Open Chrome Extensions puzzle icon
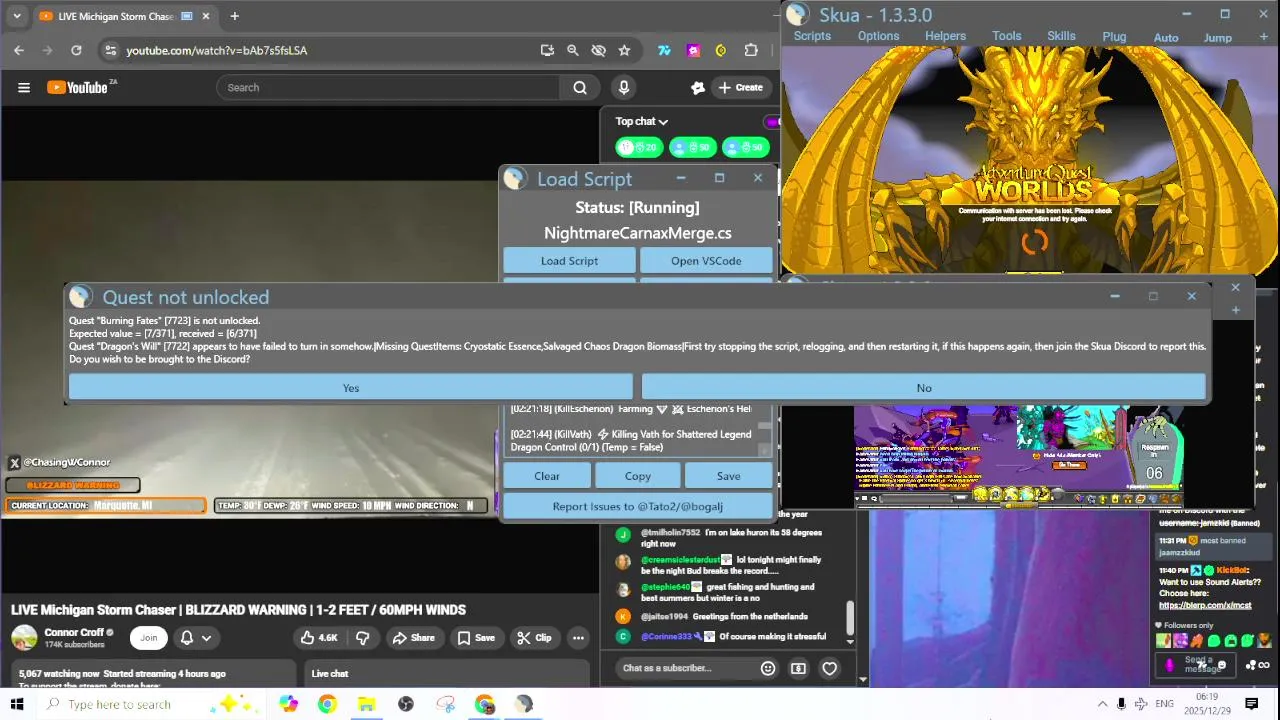 [751, 50]
